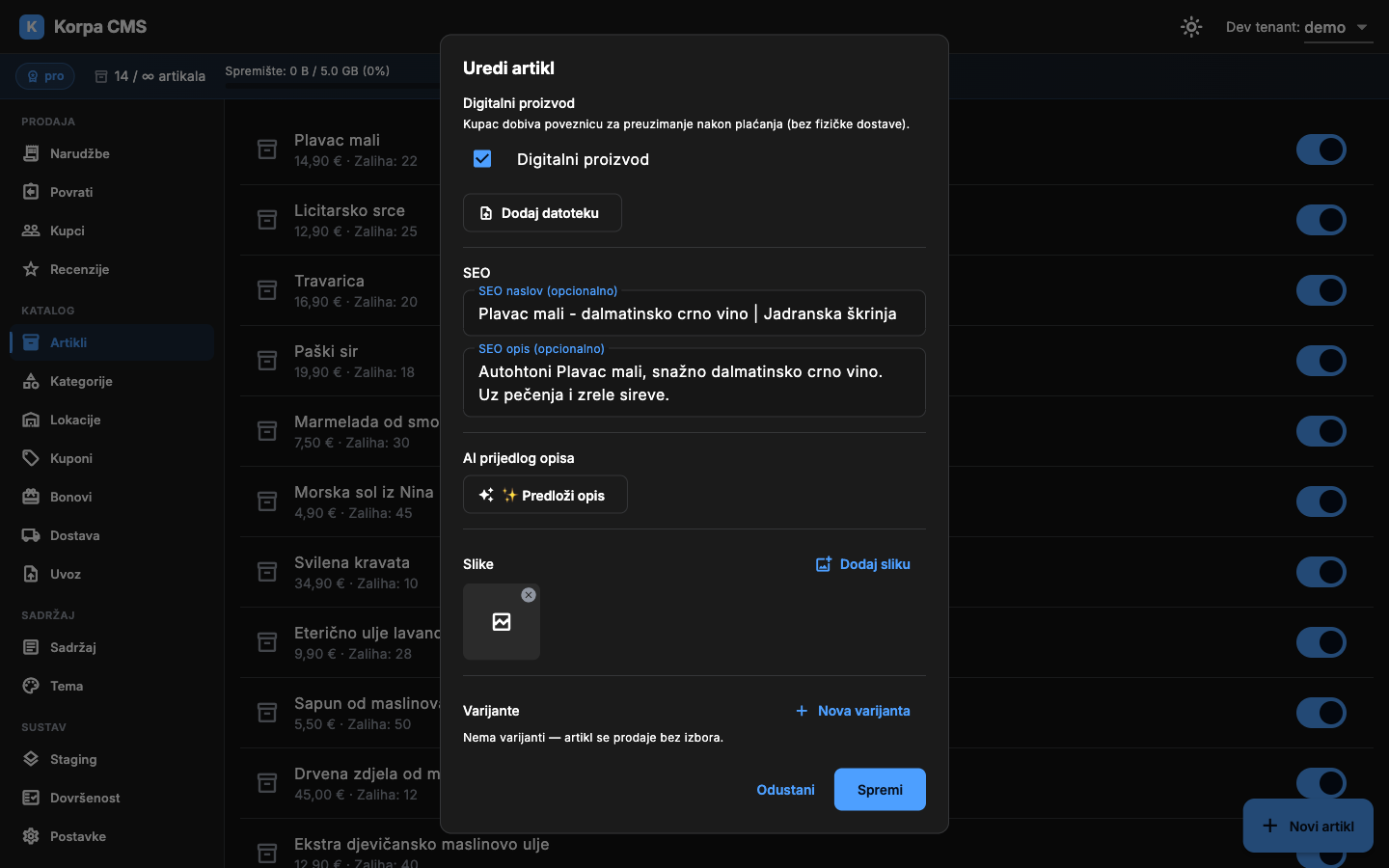Click the Dovršenost checklist icon
The width and height of the screenshot is (1389, 868).
(31, 798)
